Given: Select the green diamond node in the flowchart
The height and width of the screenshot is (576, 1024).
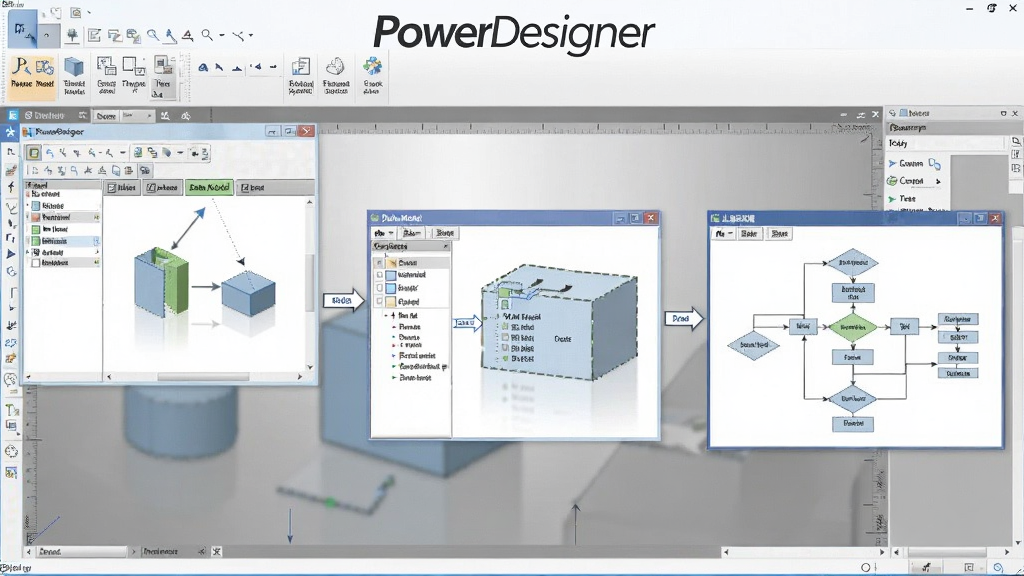Looking at the screenshot, I should coord(853,327).
